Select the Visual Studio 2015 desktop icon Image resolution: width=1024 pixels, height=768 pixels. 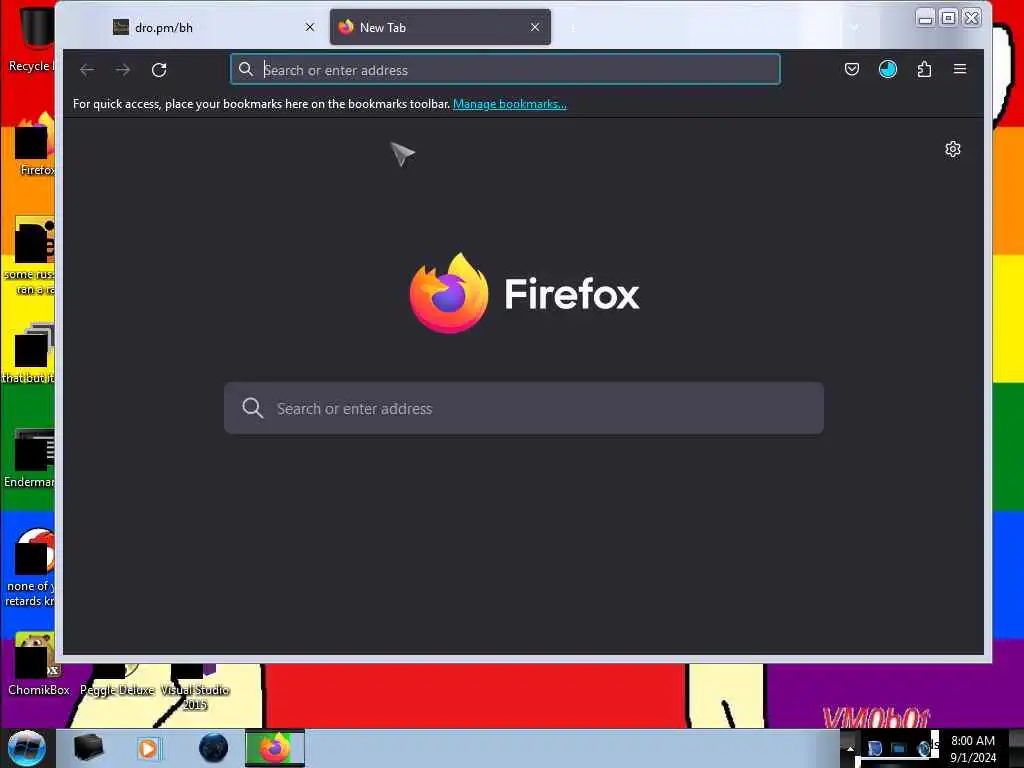pos(194,687)
